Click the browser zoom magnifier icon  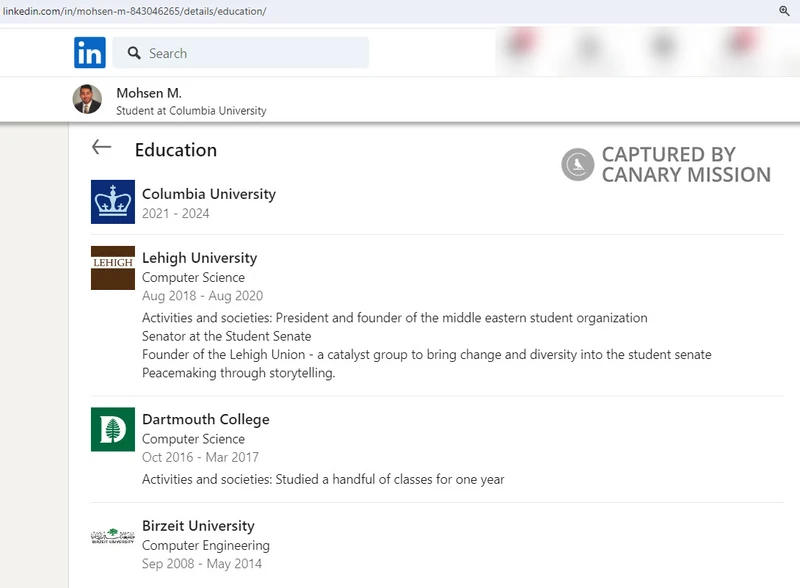(784, 11)
